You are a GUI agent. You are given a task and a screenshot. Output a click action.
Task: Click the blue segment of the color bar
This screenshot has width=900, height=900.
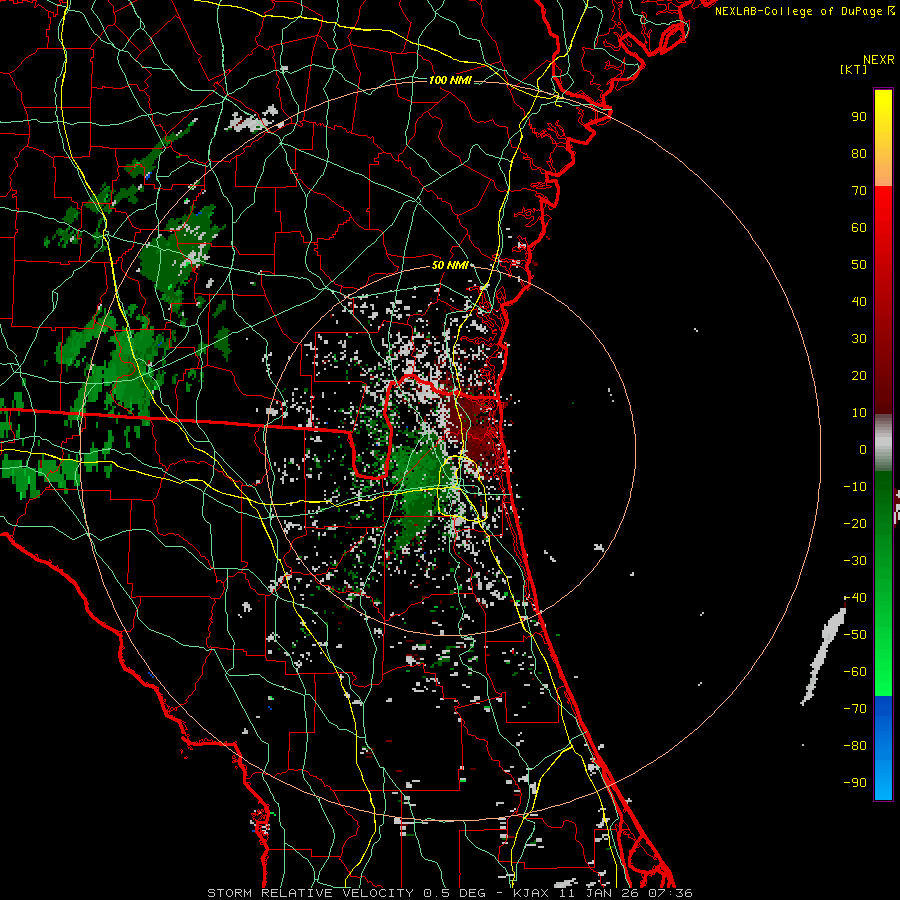pyautogui.click(x=883, y=747)
